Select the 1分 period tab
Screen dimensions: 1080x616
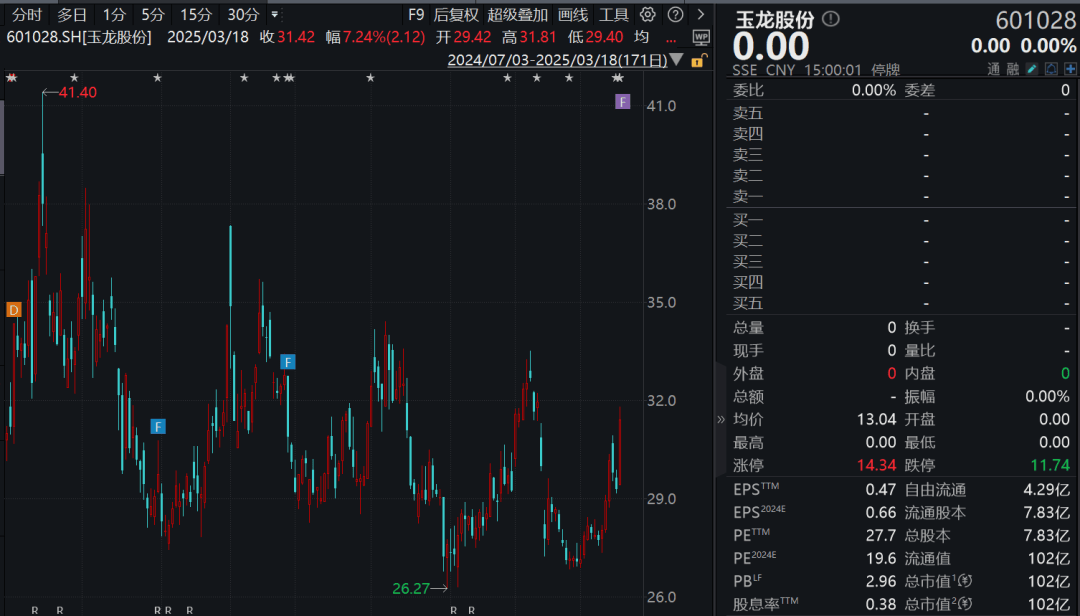114,14
